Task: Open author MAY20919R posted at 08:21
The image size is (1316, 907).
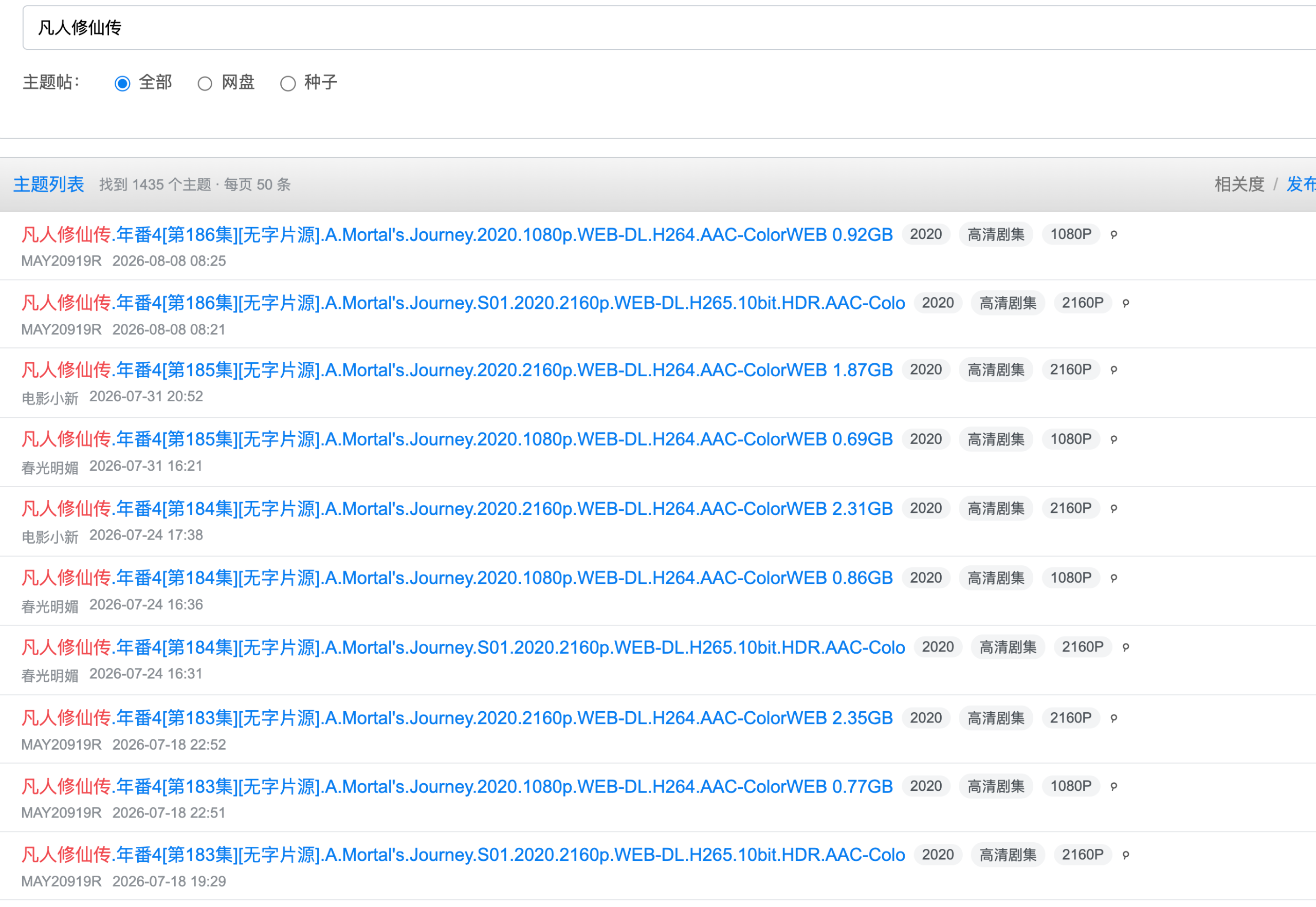Action: (x=61, y=330)
